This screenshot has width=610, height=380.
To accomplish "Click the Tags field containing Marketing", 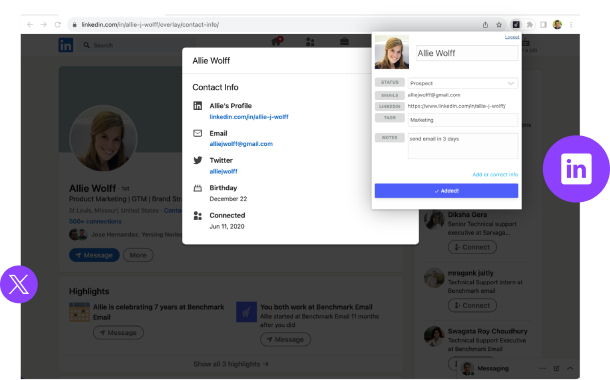I will tap(463, 120).
